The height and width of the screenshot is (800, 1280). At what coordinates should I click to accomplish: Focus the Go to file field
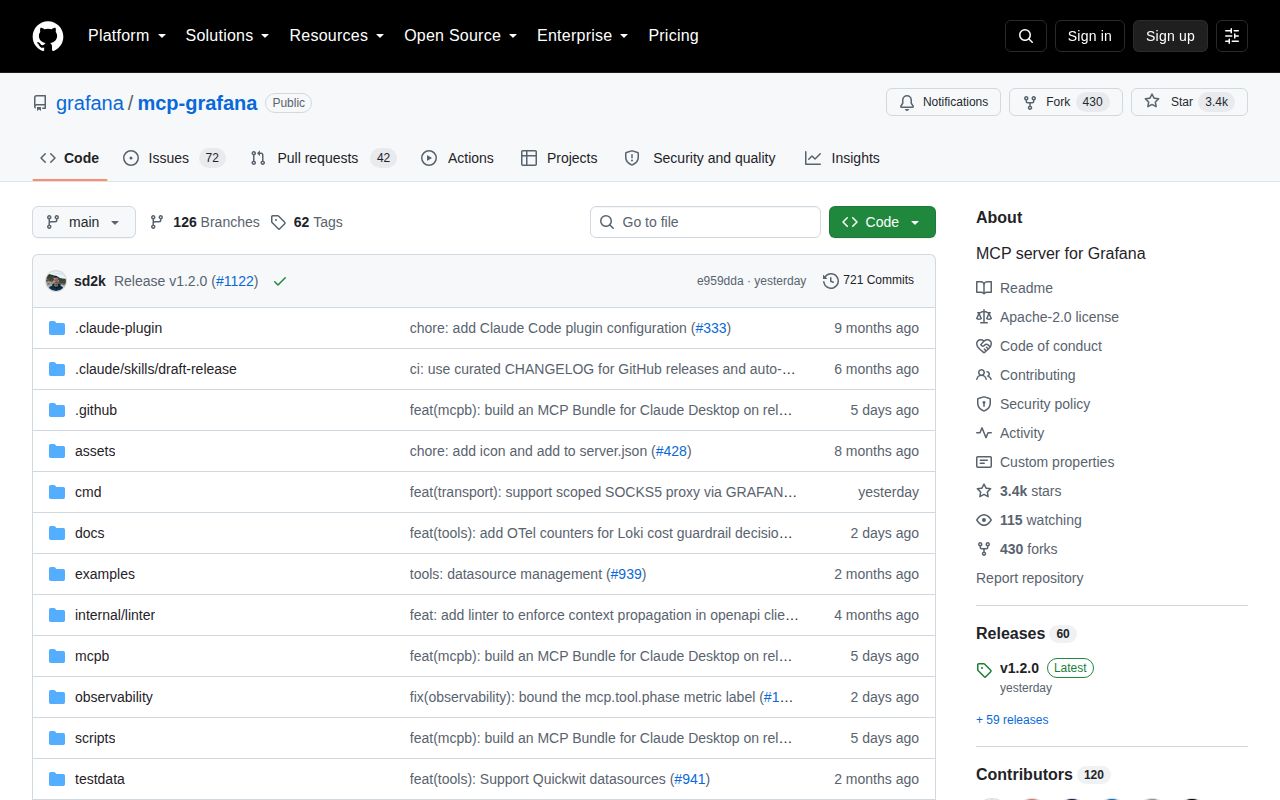point(705,222)
